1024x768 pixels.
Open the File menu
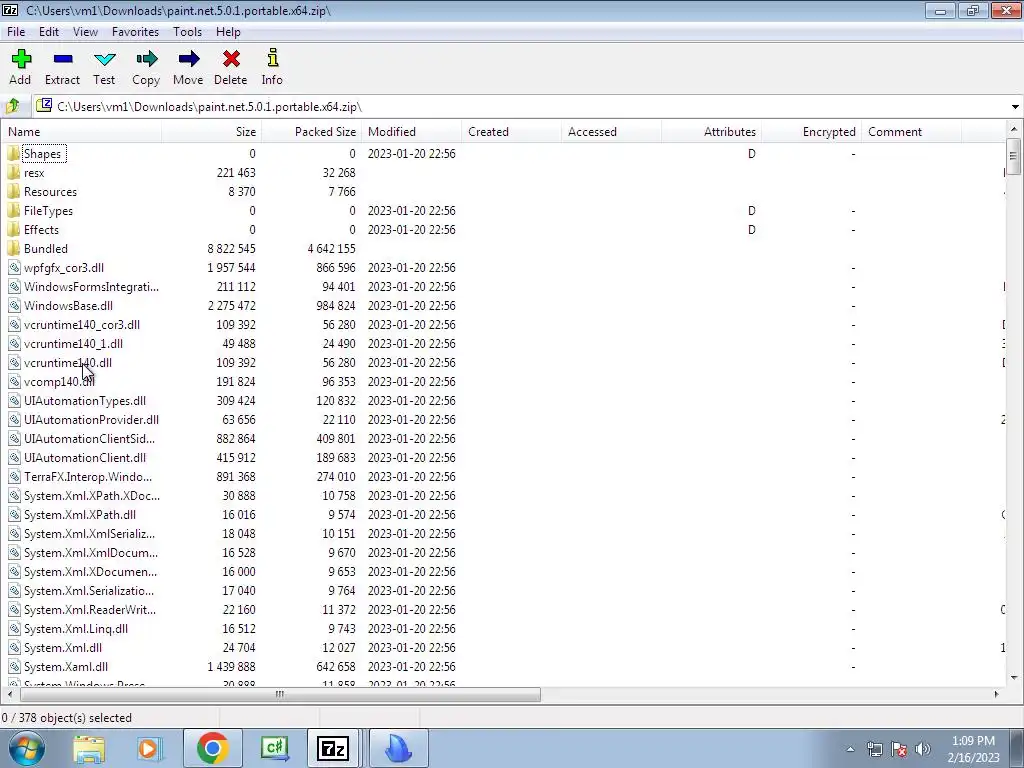pyautogui.click(x=16, y=31)
